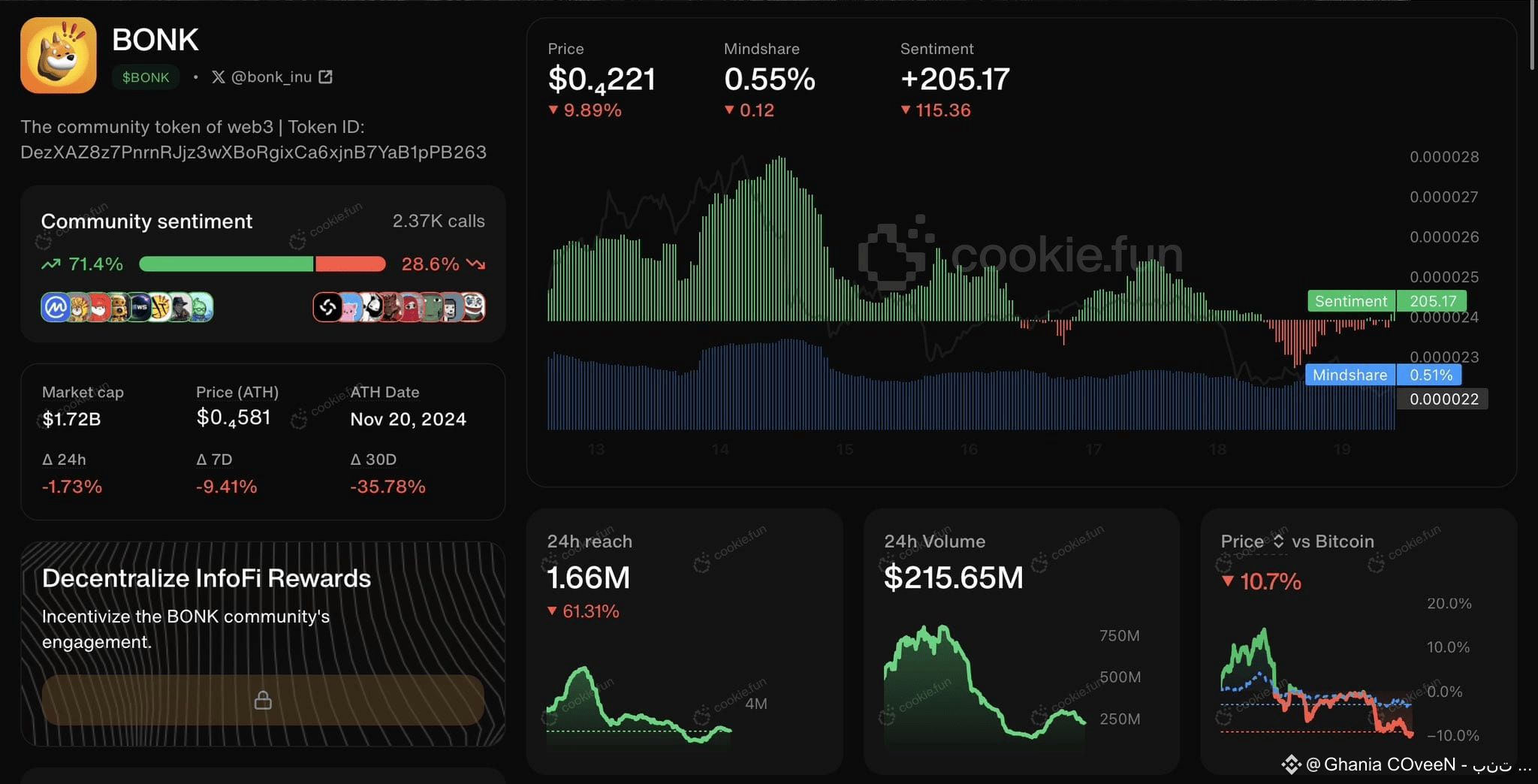This screenshot has height=784, width=1538.
Task: Click the locked Decentralize InfoFi Rewards button
Action: point(263,700)
